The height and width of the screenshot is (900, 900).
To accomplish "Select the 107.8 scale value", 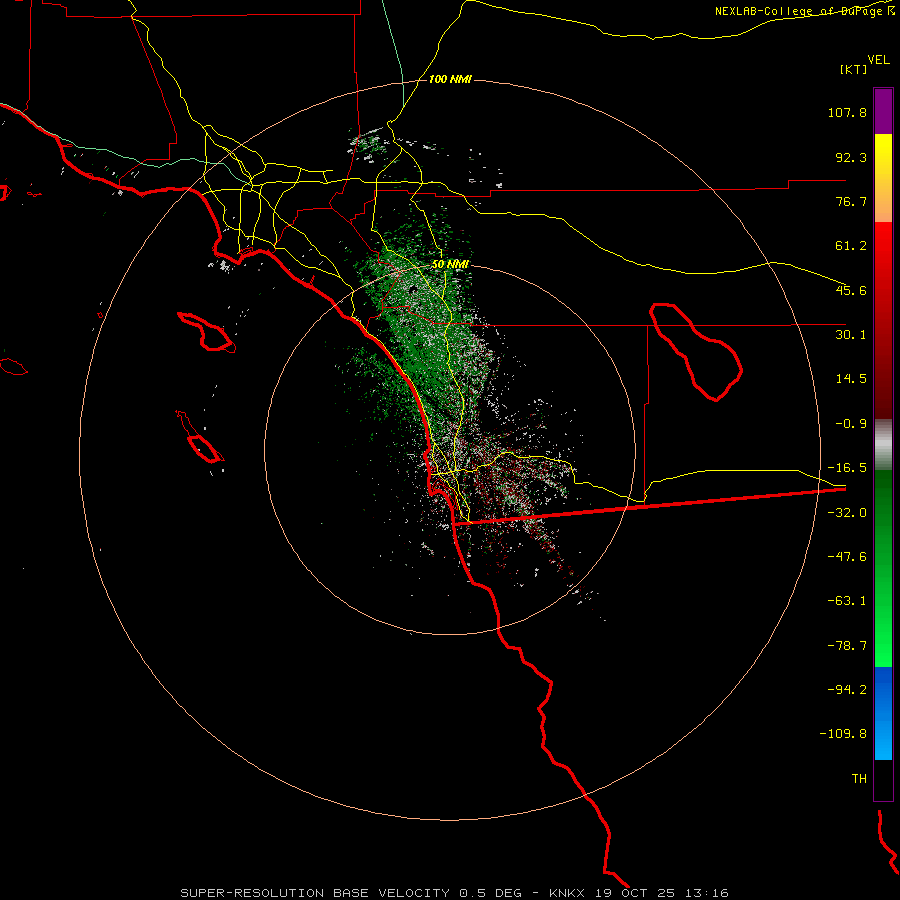I will coord(847,112).
